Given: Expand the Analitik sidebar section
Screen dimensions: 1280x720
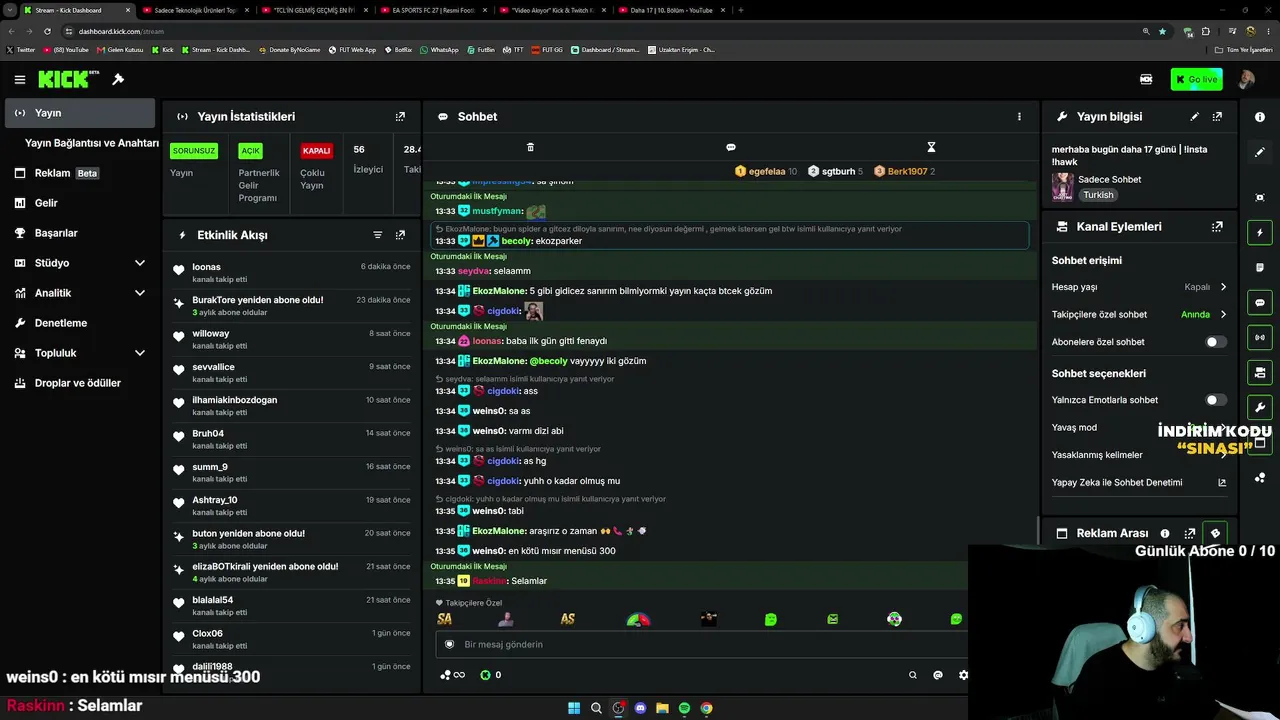Looking at the screenshot, I should pyautogui.click(x=139, y=293).
